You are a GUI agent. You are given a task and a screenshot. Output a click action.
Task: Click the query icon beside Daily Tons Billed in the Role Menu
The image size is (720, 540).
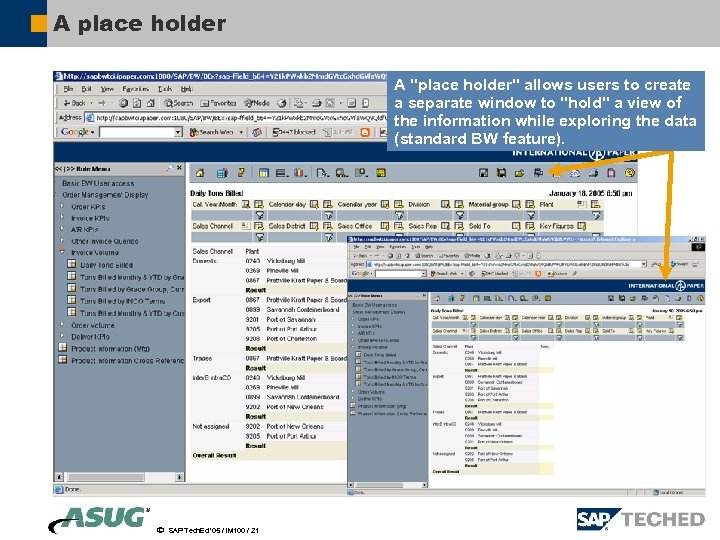(x=72, y=264)
